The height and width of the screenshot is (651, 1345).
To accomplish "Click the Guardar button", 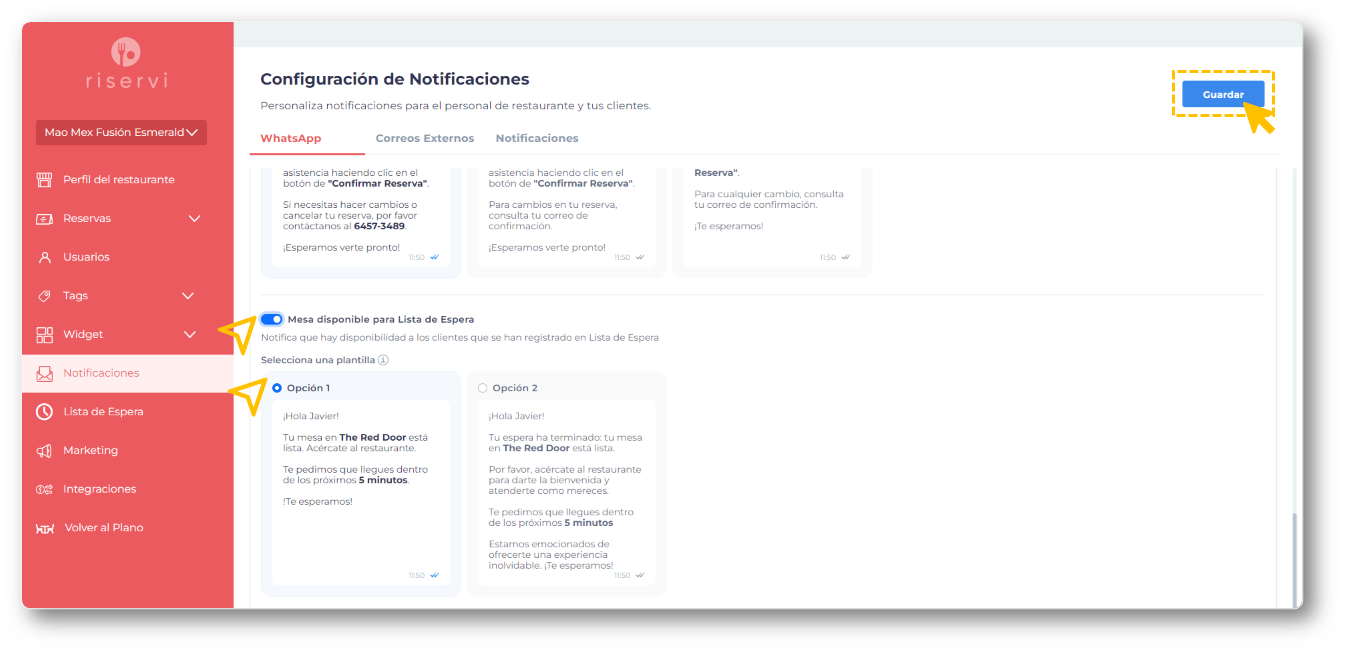I will [1223, 94].
